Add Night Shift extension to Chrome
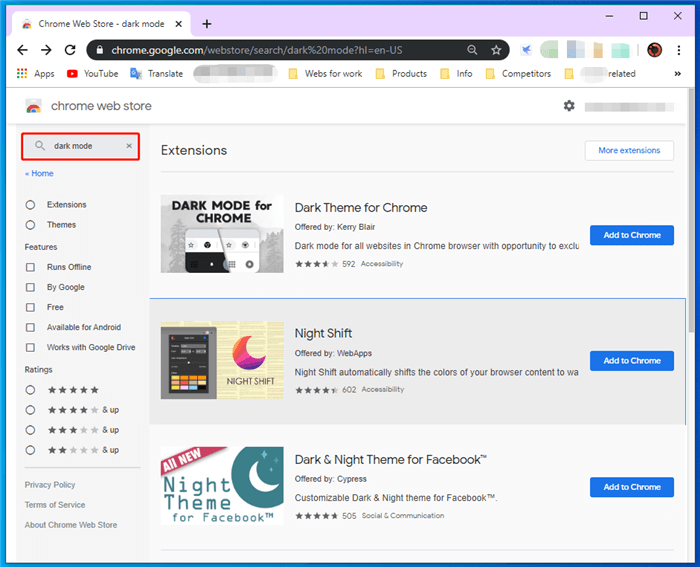This screenshot has width=700, height=567. pos(632,361)
